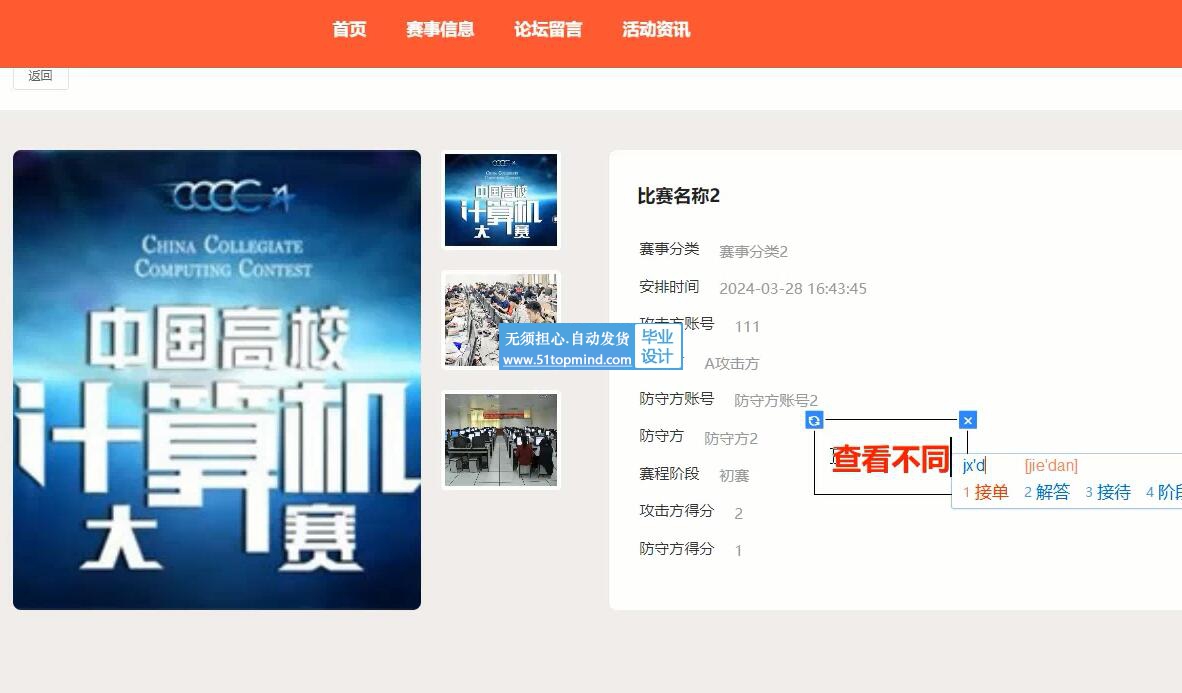Choose IME candidate 3 接待

pyautogui.click(x=1108, y=492)
